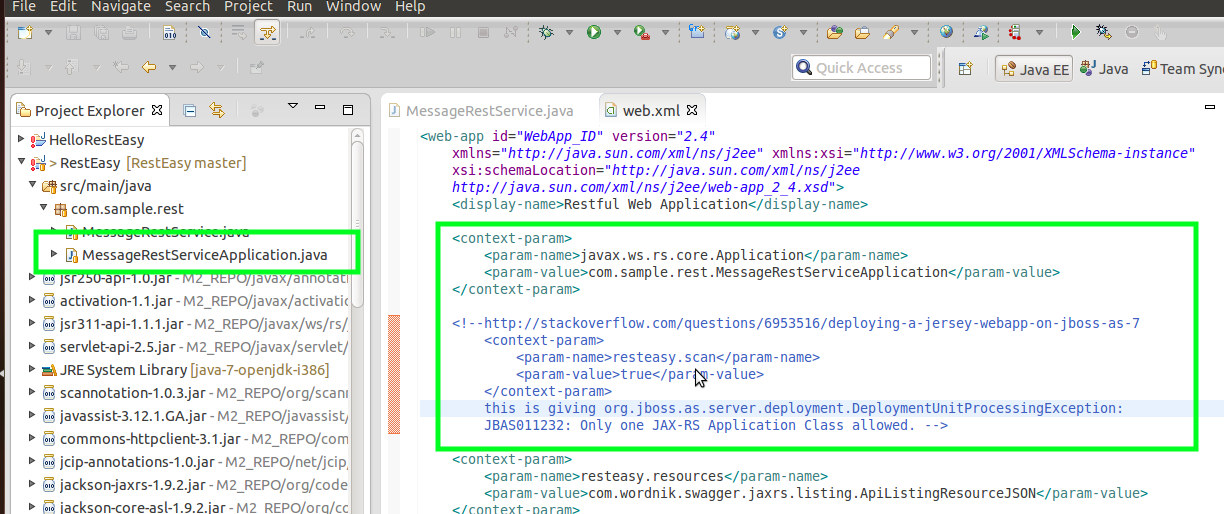Click the green play arrow near right
Viewport: 1224px width, 514px height.
coord(1076,32)
